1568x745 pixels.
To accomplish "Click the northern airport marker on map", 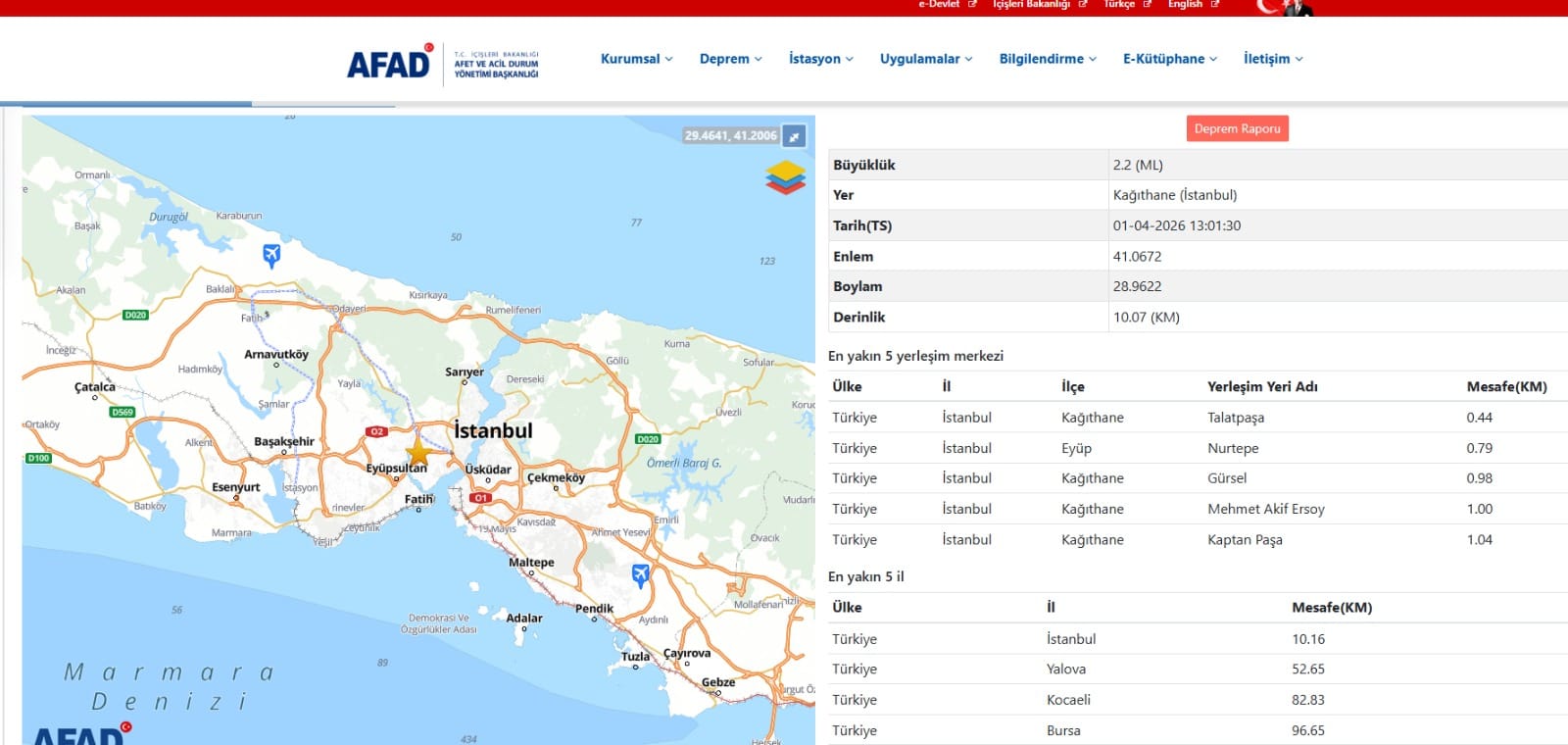I will pos(271,255).
